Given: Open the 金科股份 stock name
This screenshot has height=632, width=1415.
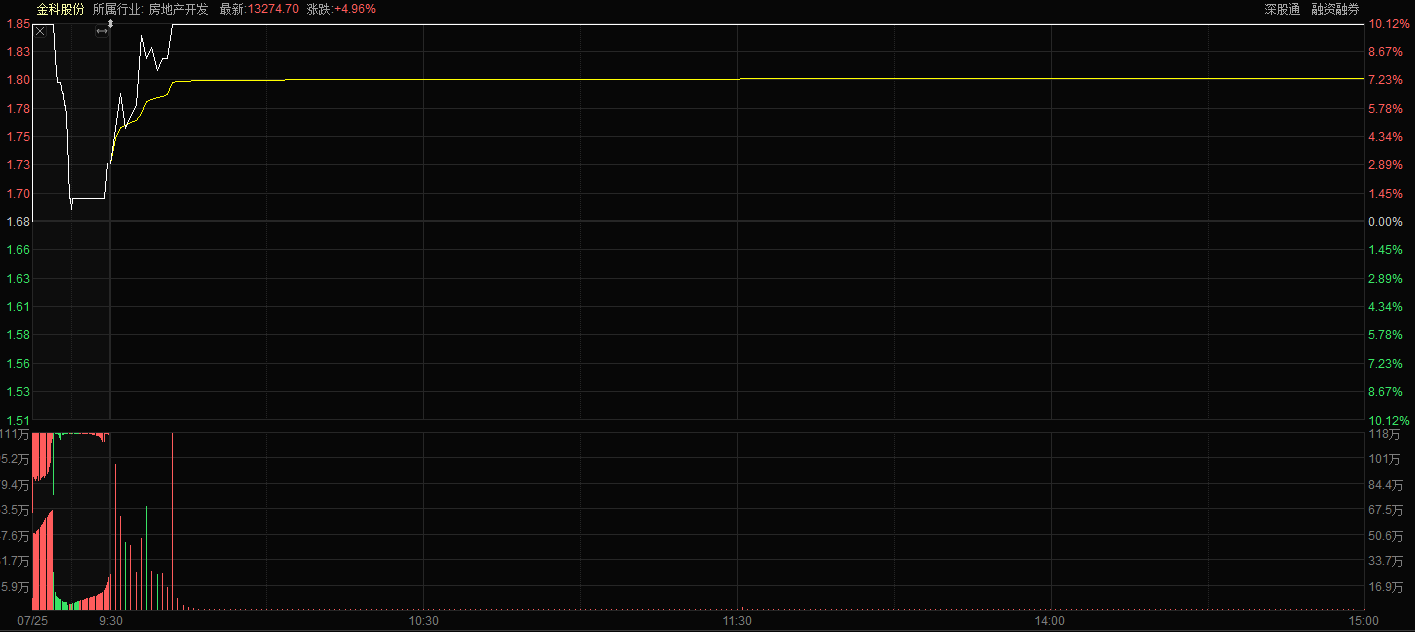Looking at the screenshot, I should coord(60,9).
